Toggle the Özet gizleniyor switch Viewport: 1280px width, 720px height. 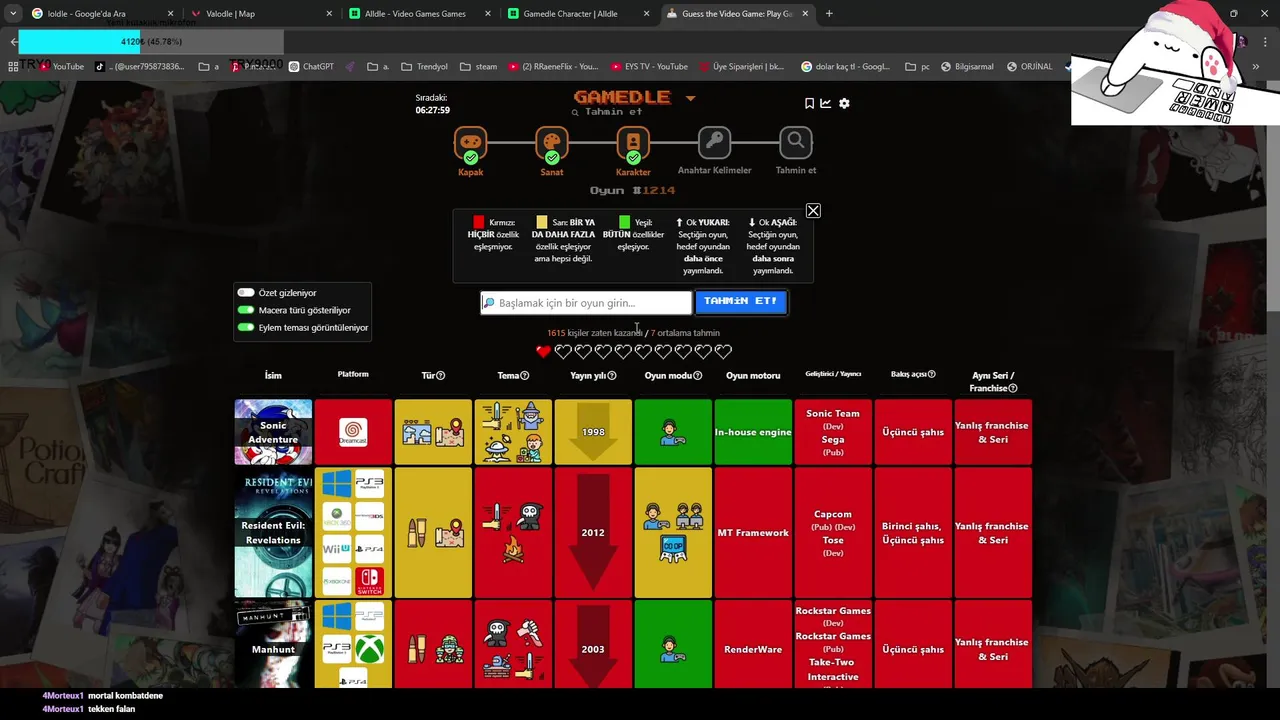click(246, 293)
